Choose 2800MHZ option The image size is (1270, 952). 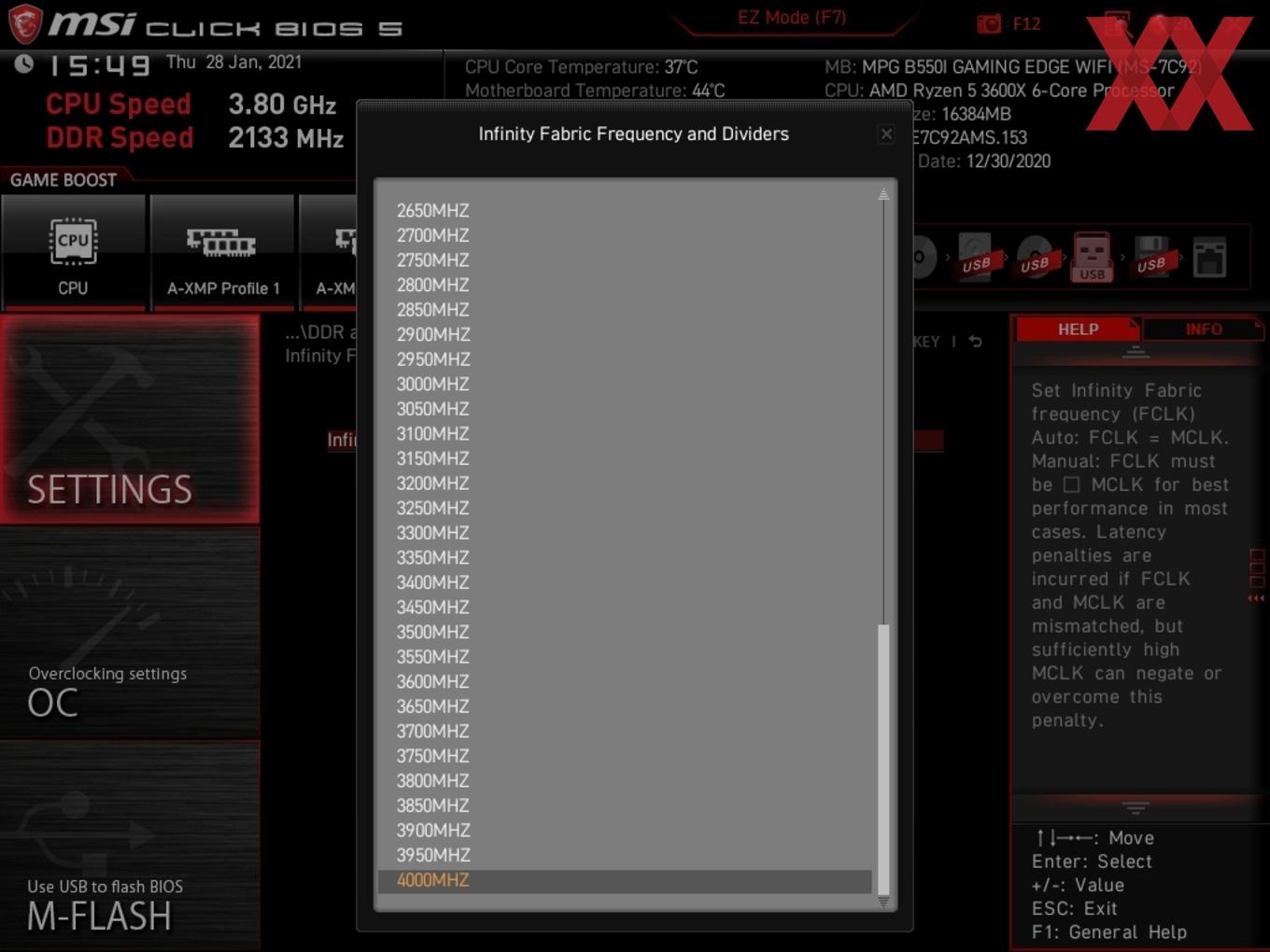point(432,285)
